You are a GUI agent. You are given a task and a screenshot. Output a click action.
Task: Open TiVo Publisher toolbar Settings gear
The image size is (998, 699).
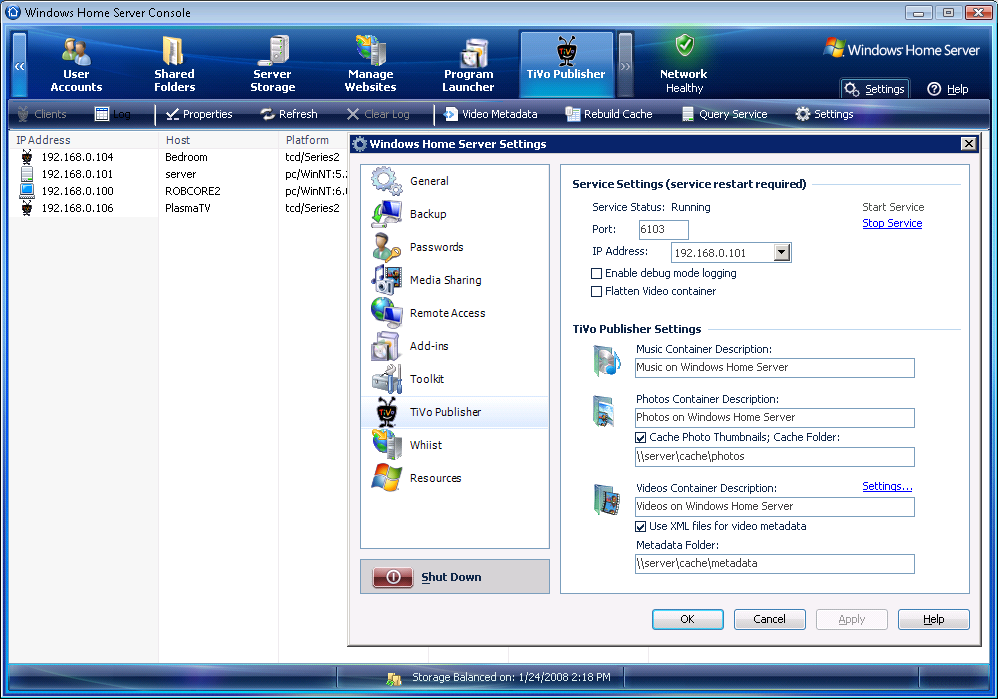[x=824, y=114]
